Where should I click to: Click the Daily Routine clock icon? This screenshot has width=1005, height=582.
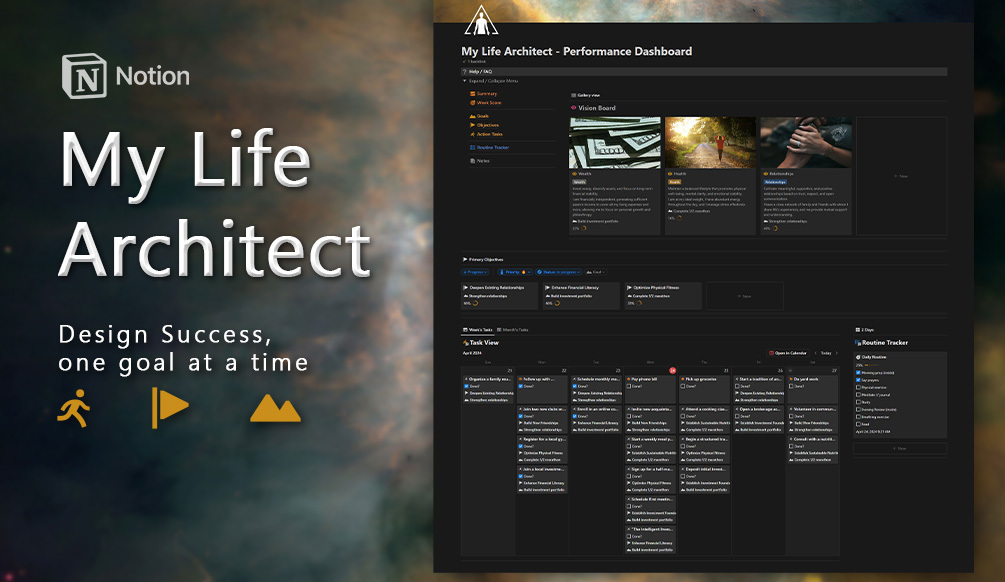click(x=858, y=357)
